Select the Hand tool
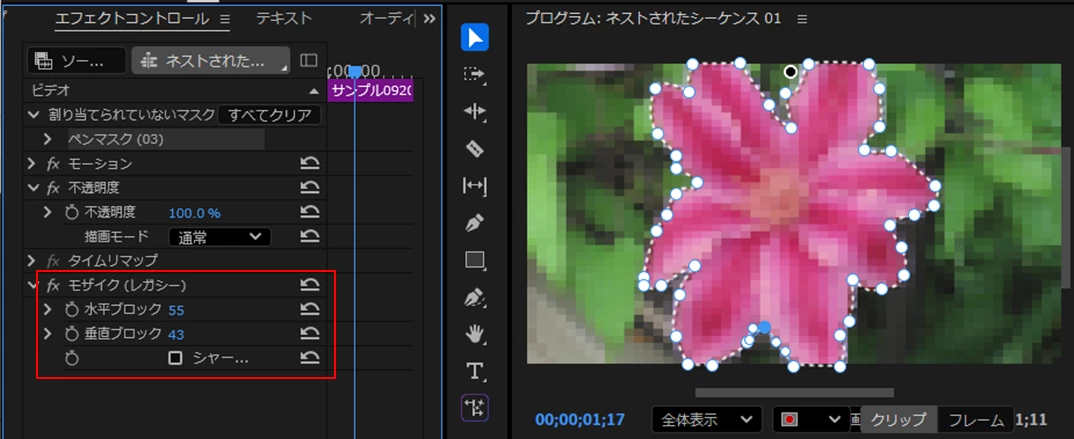The height and width of the screenshot is (439, 1074). (475, 334)
